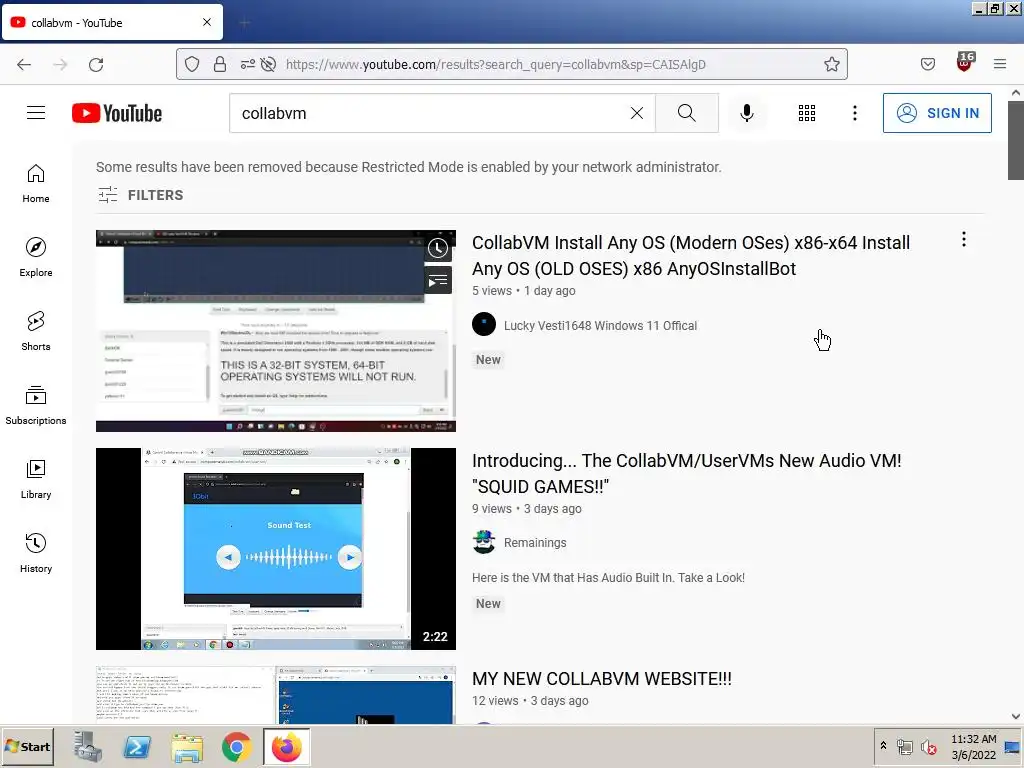Open YouTube settings three-dot menu
Image resolution: width=1024 pixels, height=768 pixels.
[854, 113]
